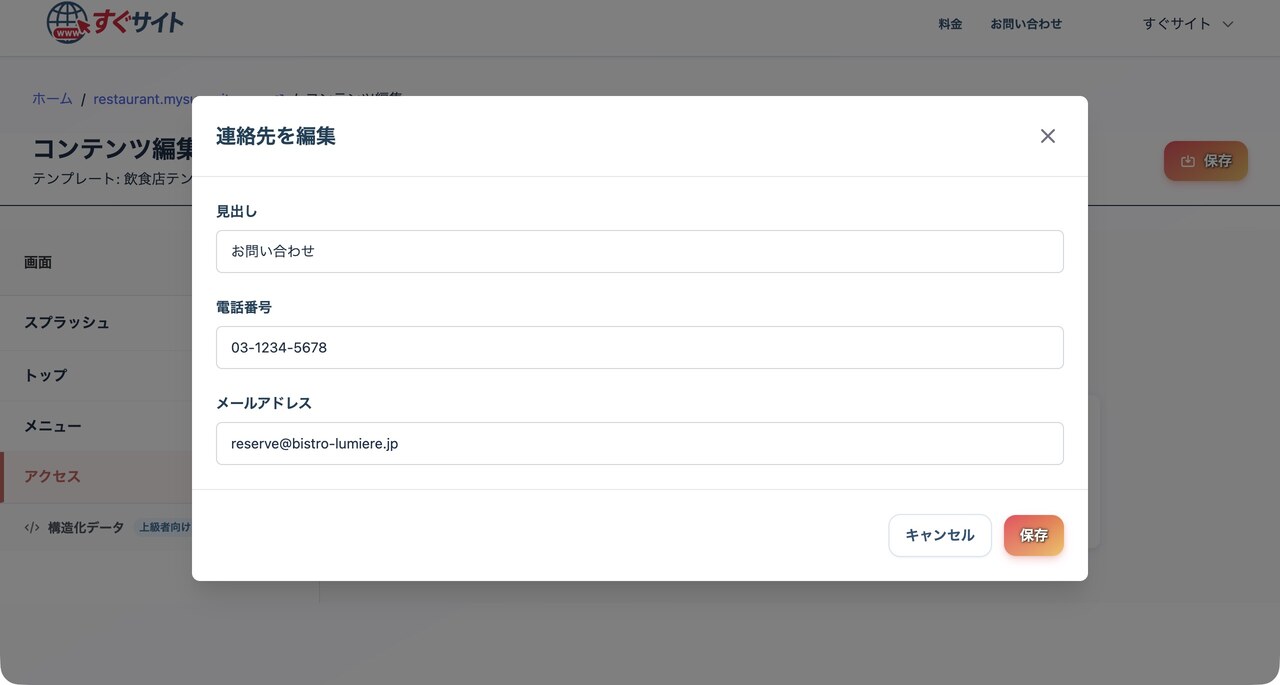Click the メールアドレス field with reserve@bistro-lumiere.jp

[x=640, y=443]
